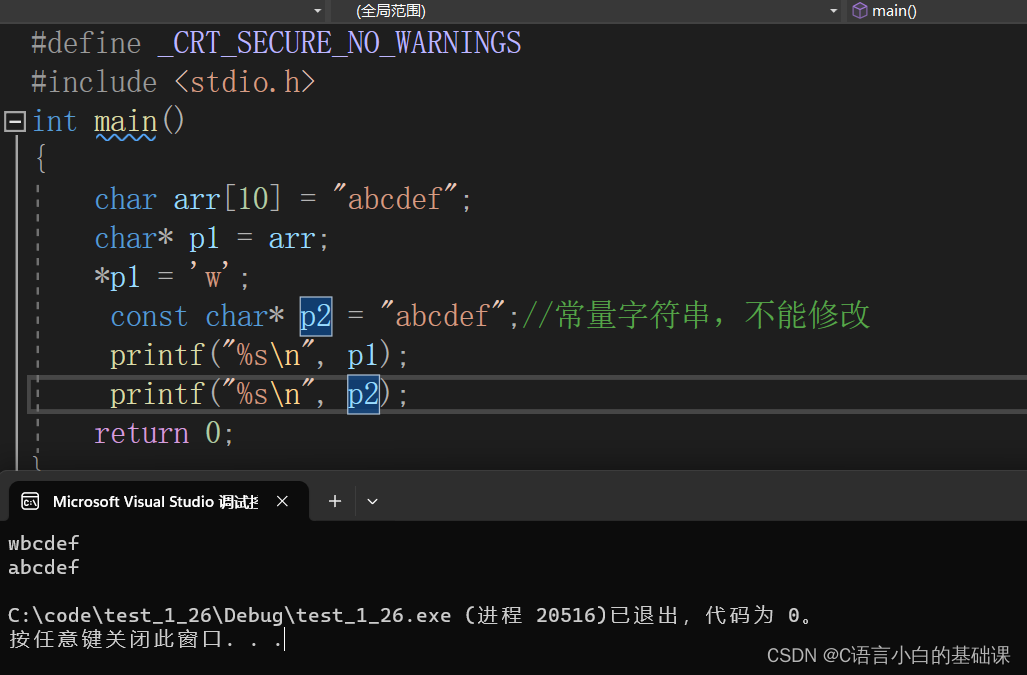Open the global scope dropdown arrow
Screen dimensions: 1027x675
pos(833,11)
